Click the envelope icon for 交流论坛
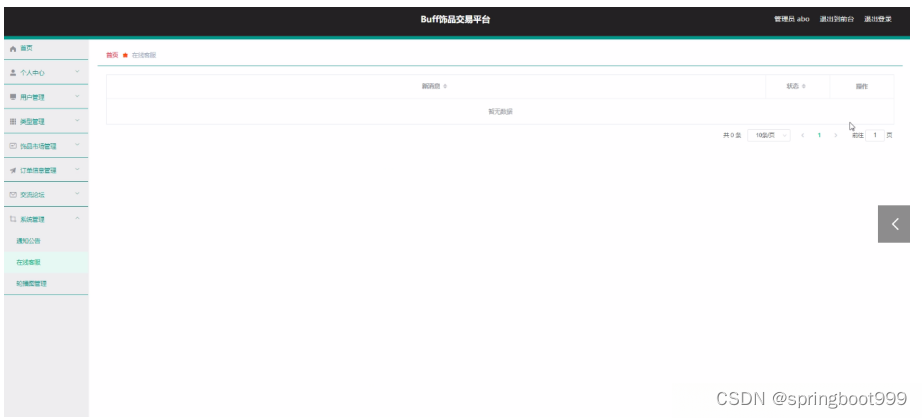922x418 pixels. coord(13,195)
